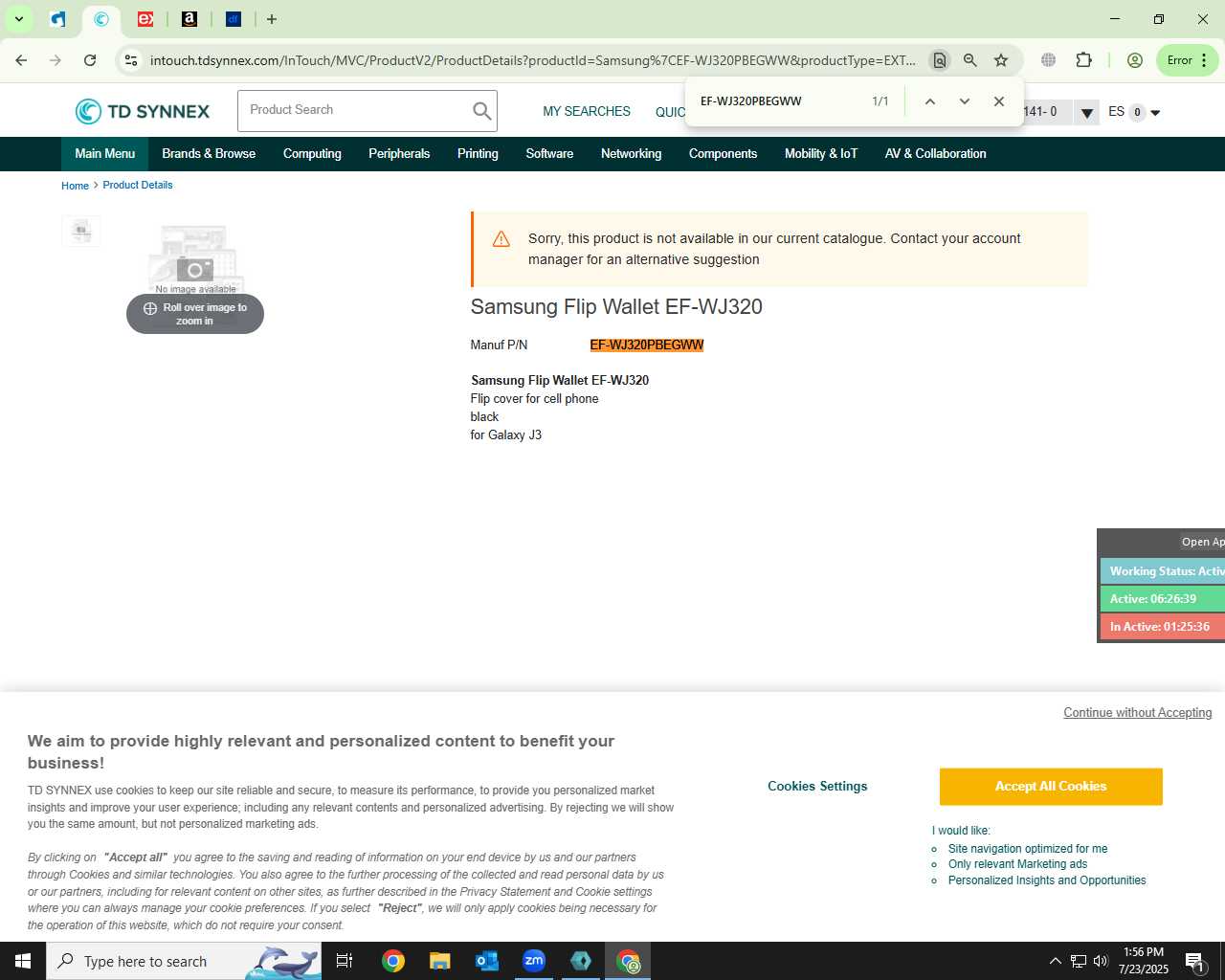Close the find-in-page bar
Viewport: 1225px width, 980px height.
(x=998, y=101)
